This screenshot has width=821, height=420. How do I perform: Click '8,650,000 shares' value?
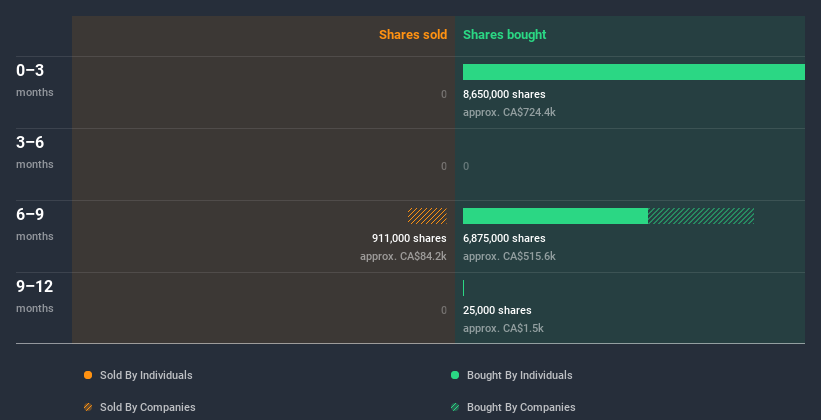504,94
